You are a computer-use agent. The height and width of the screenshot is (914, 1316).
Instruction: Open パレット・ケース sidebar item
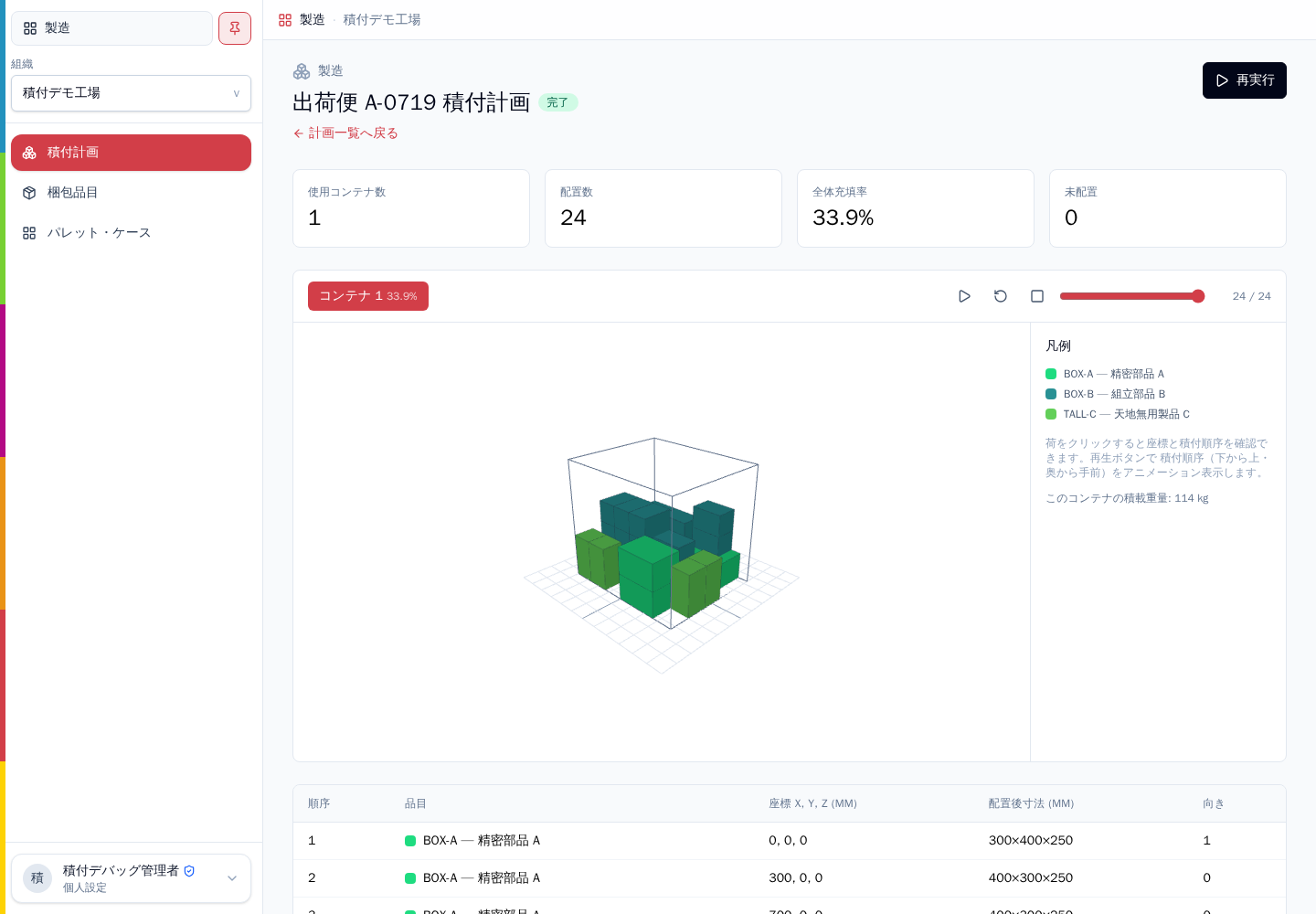(131, 233)
